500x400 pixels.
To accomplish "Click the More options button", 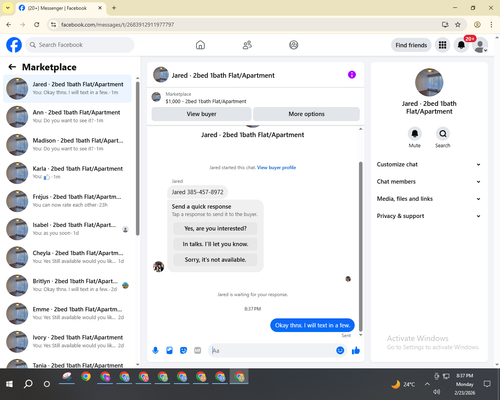I will point(306,114).
